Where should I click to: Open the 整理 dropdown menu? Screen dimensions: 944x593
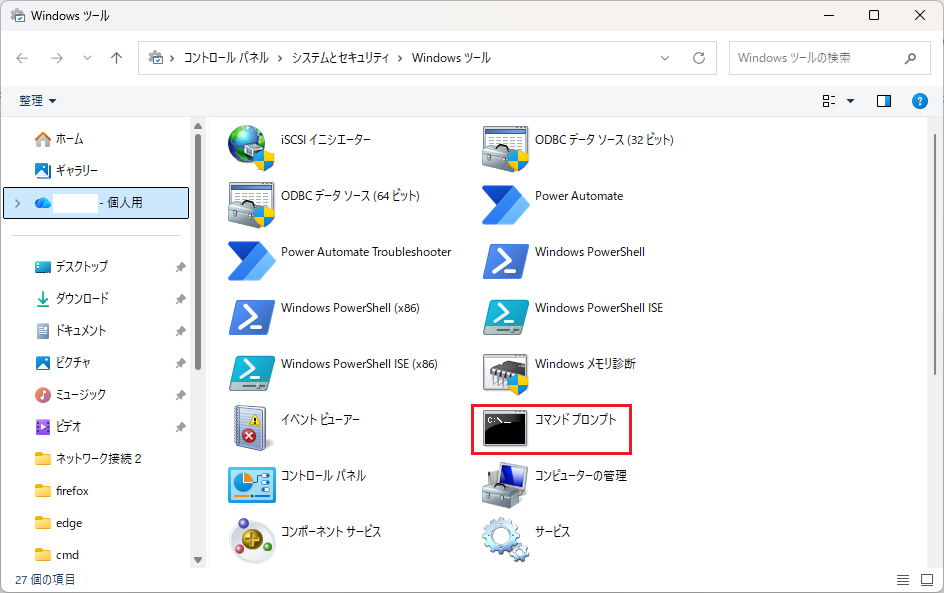(x=38, y=101)
